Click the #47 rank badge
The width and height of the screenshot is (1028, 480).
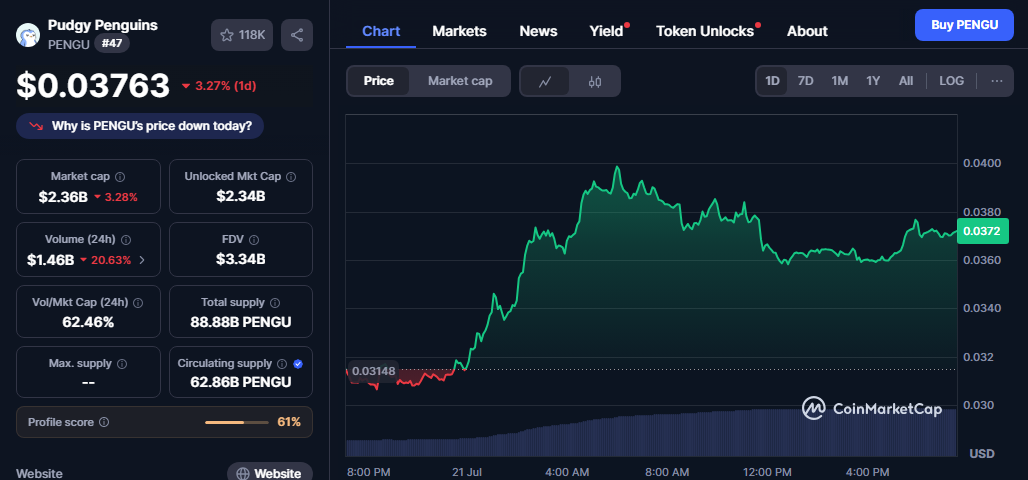(113, 44)
